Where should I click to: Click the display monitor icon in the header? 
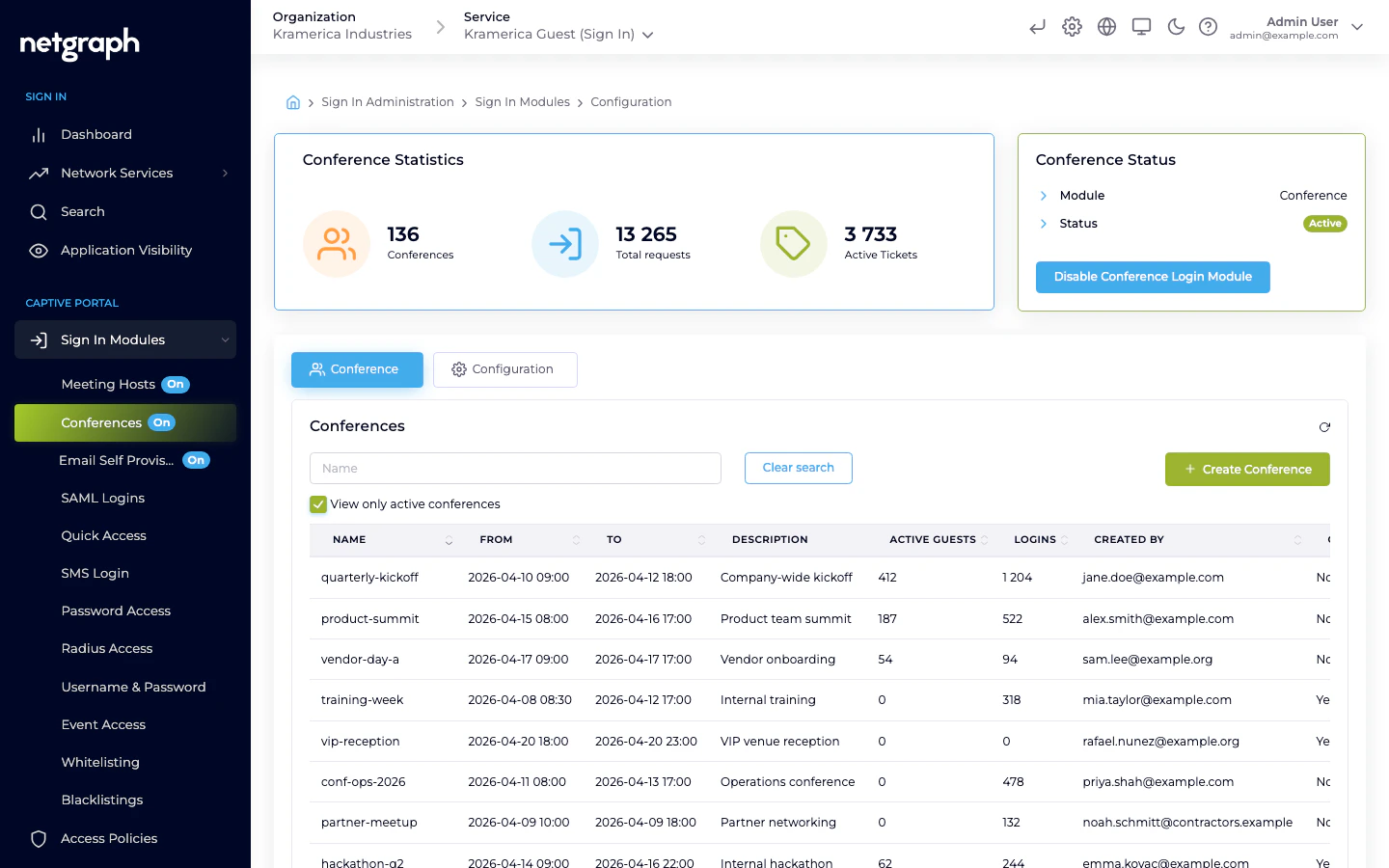1141,26
